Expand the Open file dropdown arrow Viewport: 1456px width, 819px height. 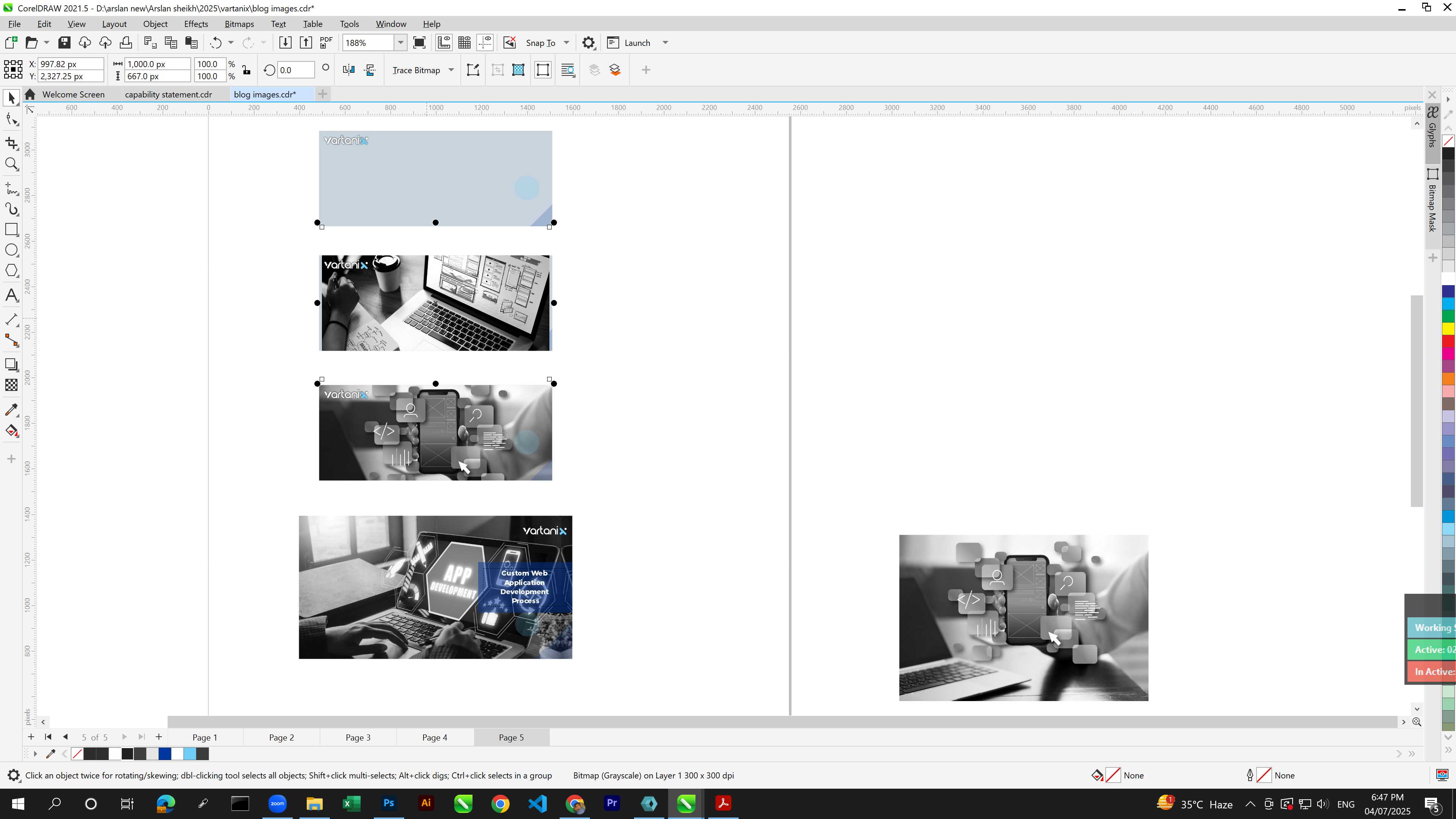46,43
